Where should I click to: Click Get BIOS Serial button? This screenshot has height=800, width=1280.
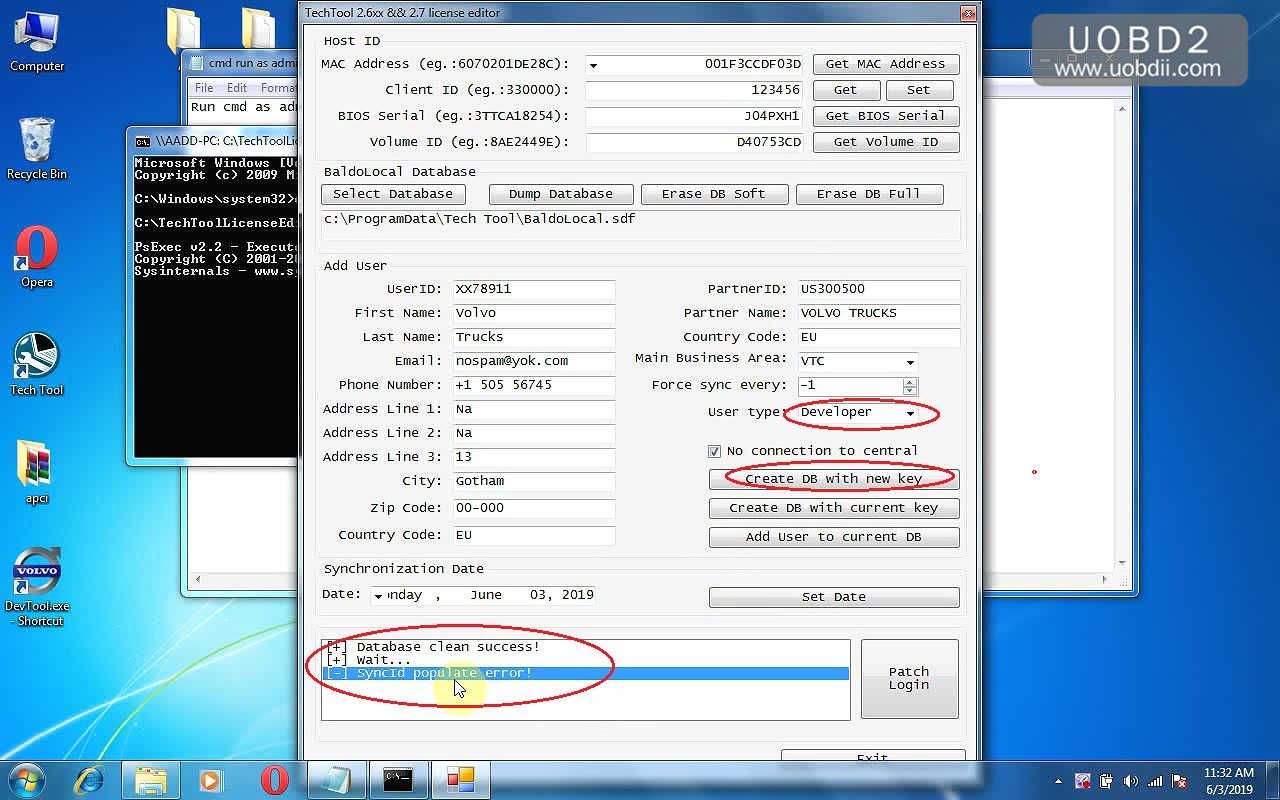tap(886, 116)
